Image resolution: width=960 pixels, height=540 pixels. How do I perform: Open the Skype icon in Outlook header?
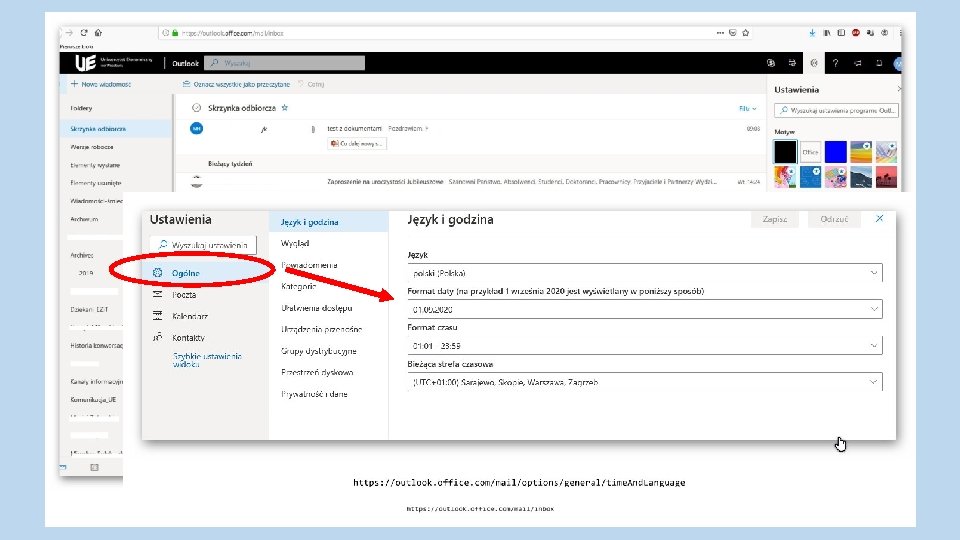(x=771, y=62)
